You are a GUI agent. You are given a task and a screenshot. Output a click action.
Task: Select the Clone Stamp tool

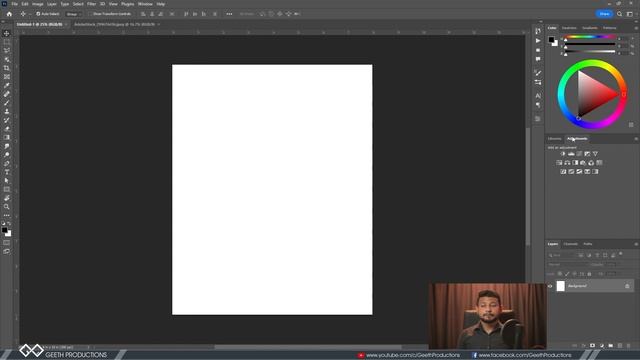(x=7, y=111)
